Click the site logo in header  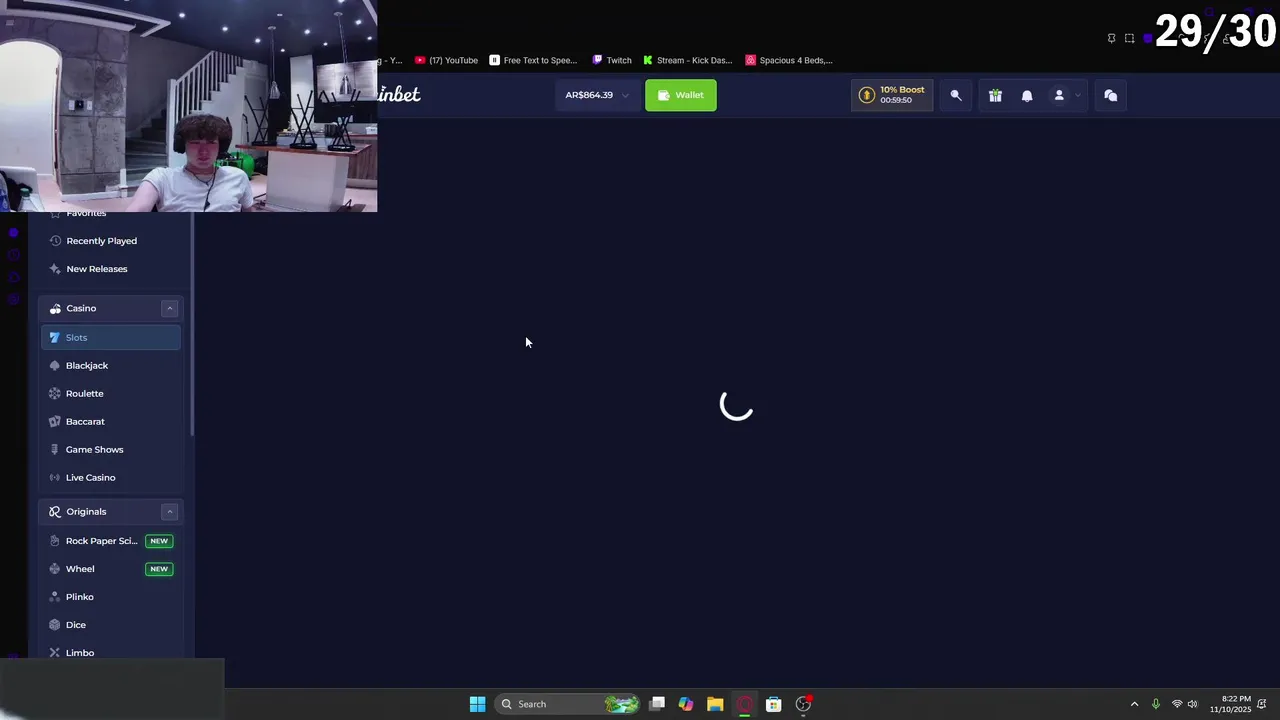[399, 94]
